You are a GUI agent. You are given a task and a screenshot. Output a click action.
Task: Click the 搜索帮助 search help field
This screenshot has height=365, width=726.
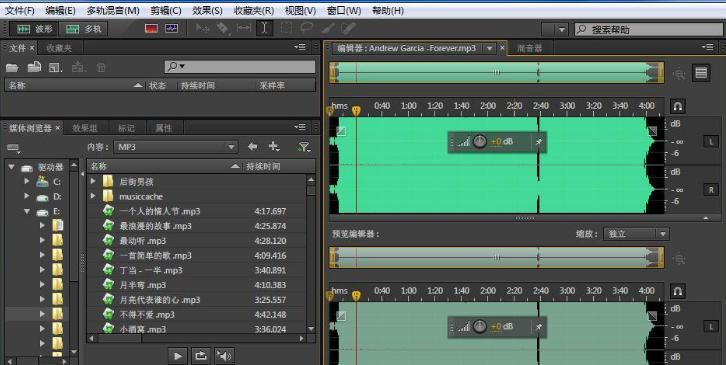click(x=648, y=30)
